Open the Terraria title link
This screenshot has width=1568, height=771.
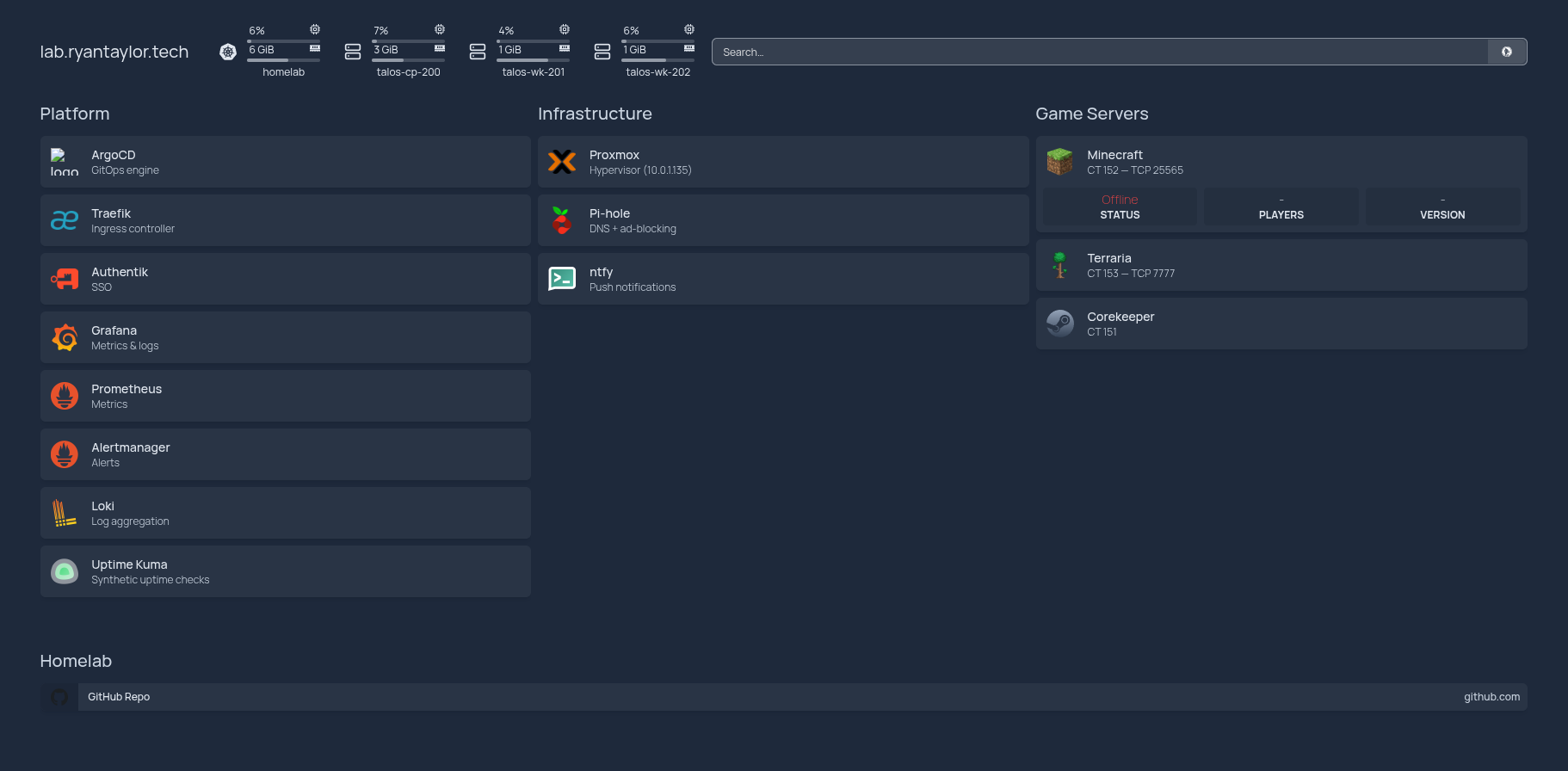coord(1109,258)
